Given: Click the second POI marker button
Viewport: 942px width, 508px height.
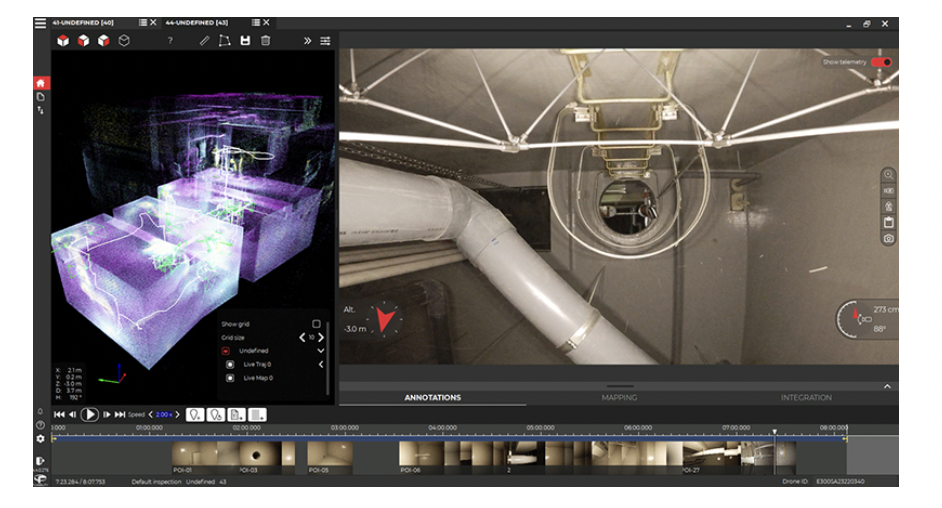Looking at the screenshot, I should 216,414.
